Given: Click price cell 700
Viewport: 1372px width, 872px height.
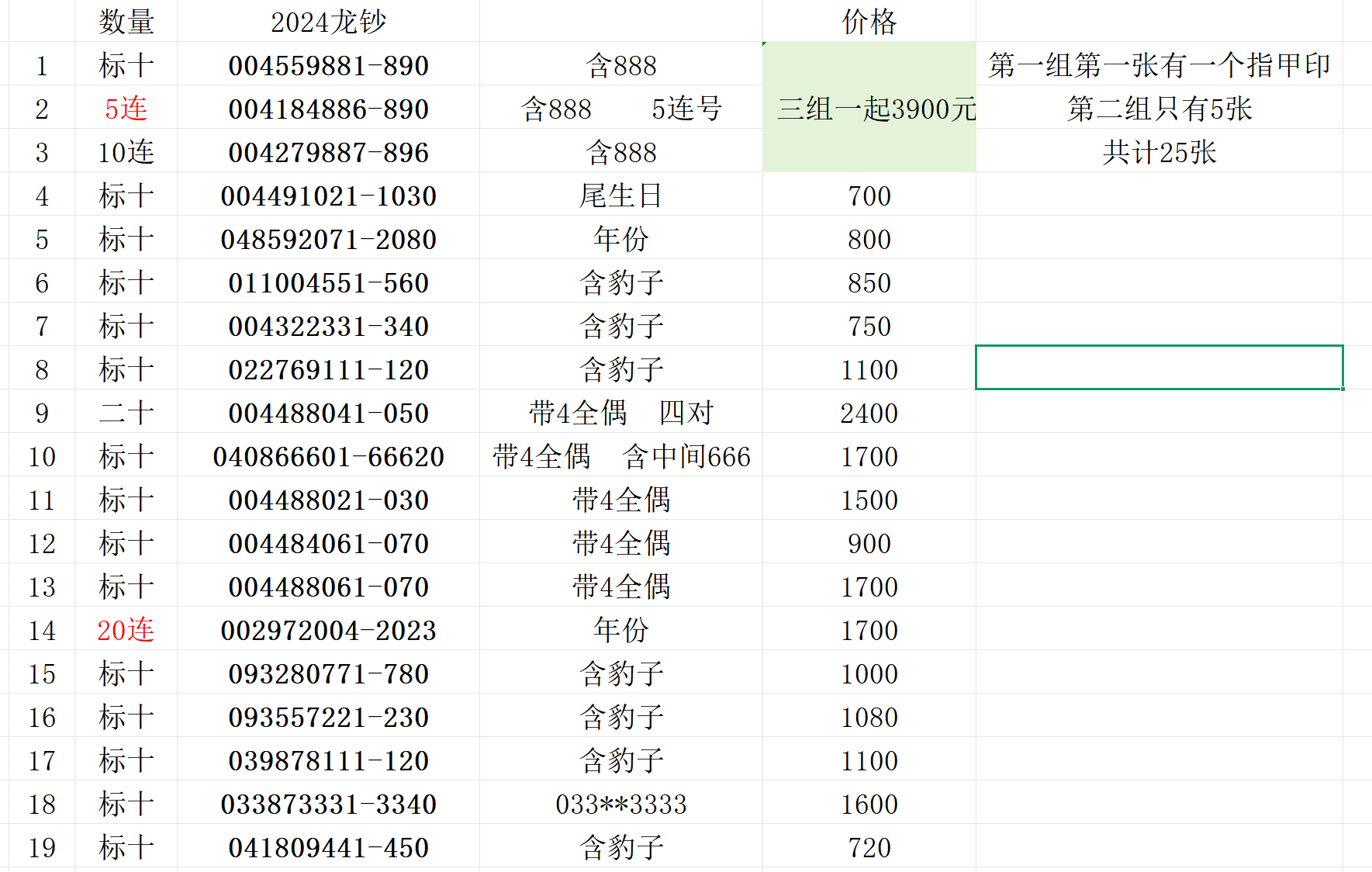Looking at the screenshot, I should point(869,196).
